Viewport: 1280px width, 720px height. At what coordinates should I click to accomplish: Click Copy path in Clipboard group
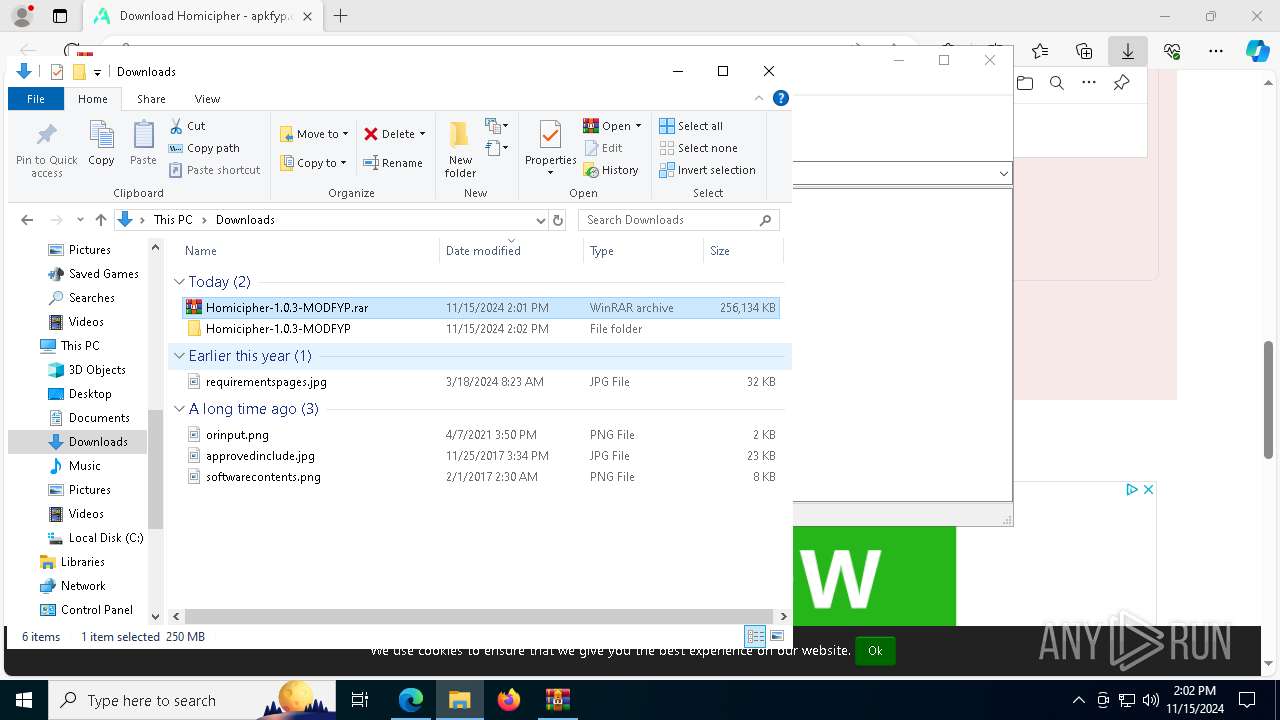pyautogui.click(x=204, y=148)
